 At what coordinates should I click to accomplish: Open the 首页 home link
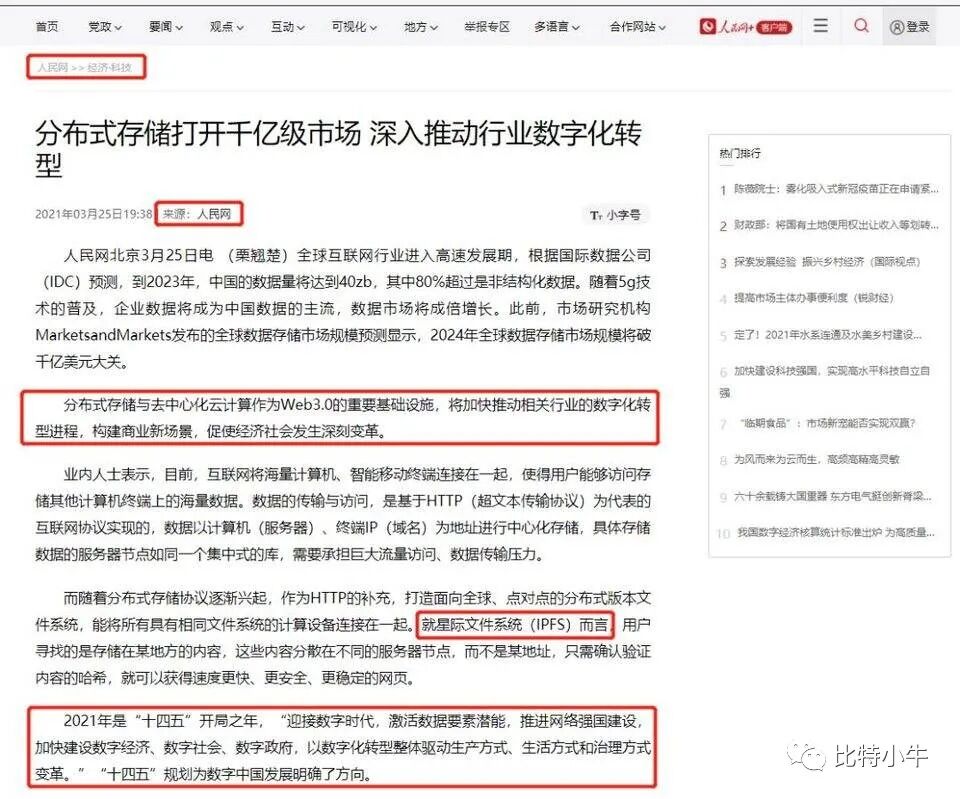coord(47,26)
